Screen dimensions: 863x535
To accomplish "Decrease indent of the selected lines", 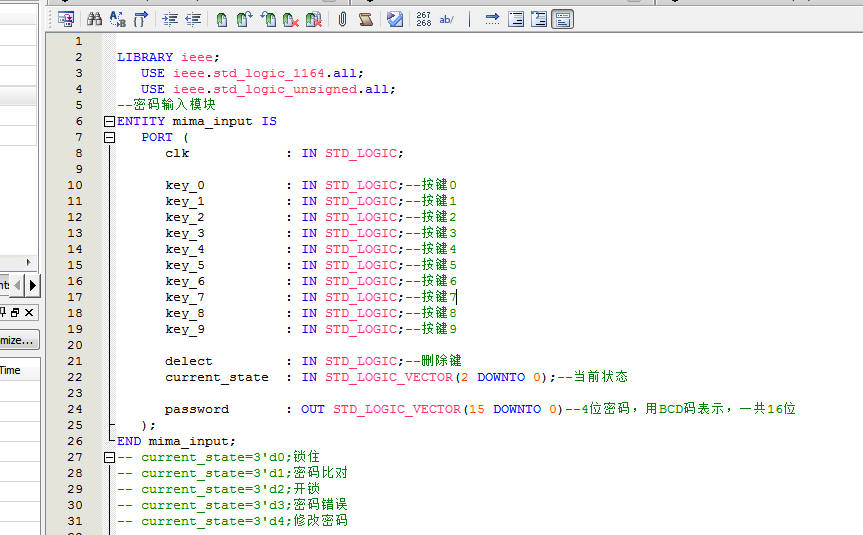I will click(x=193, y=20).
